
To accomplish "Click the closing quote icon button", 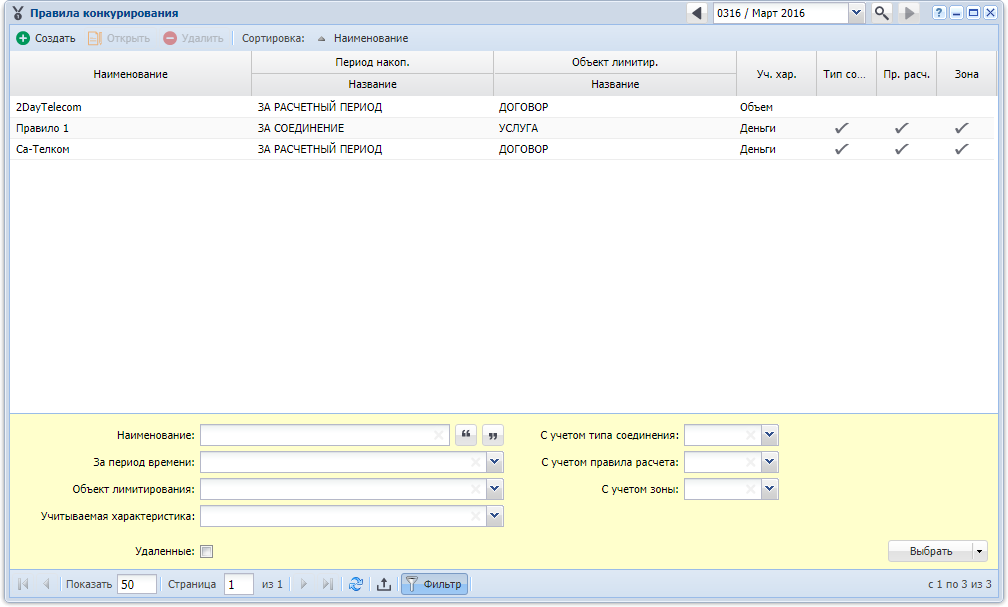I will (493, 435).
